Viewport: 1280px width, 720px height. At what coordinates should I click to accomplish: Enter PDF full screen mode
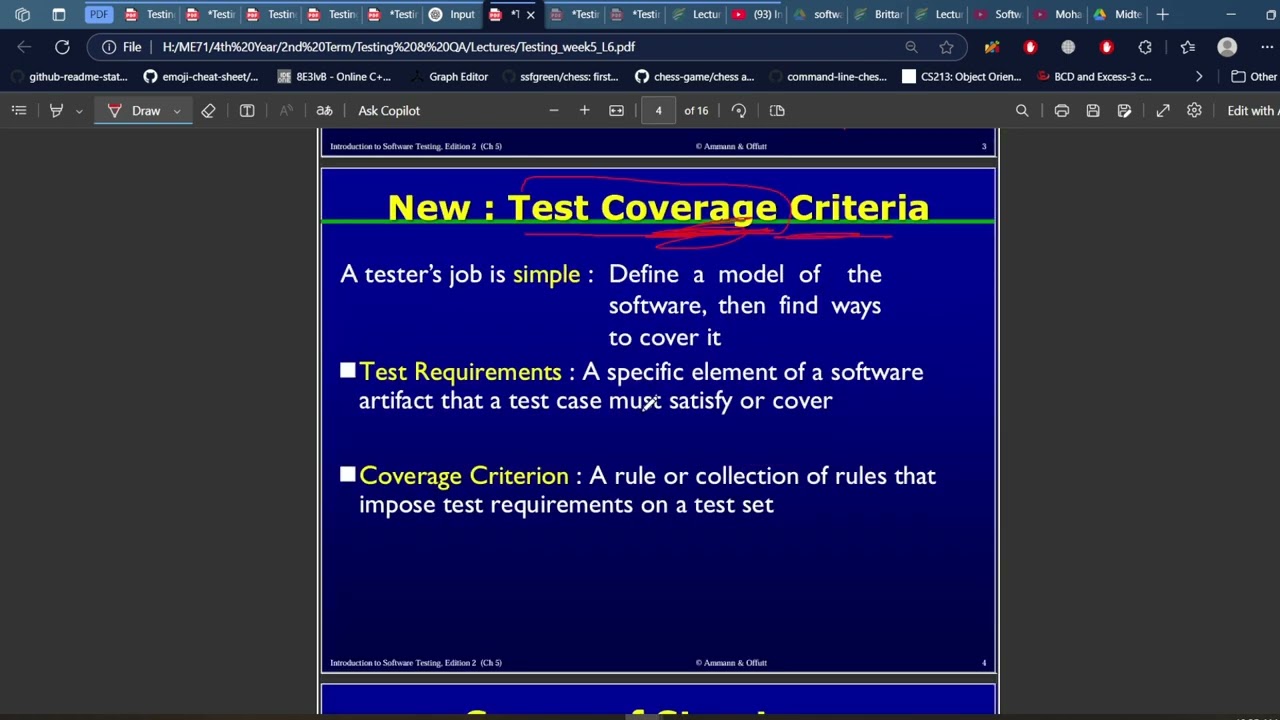pyautogui.click(x=1163, y=111)
